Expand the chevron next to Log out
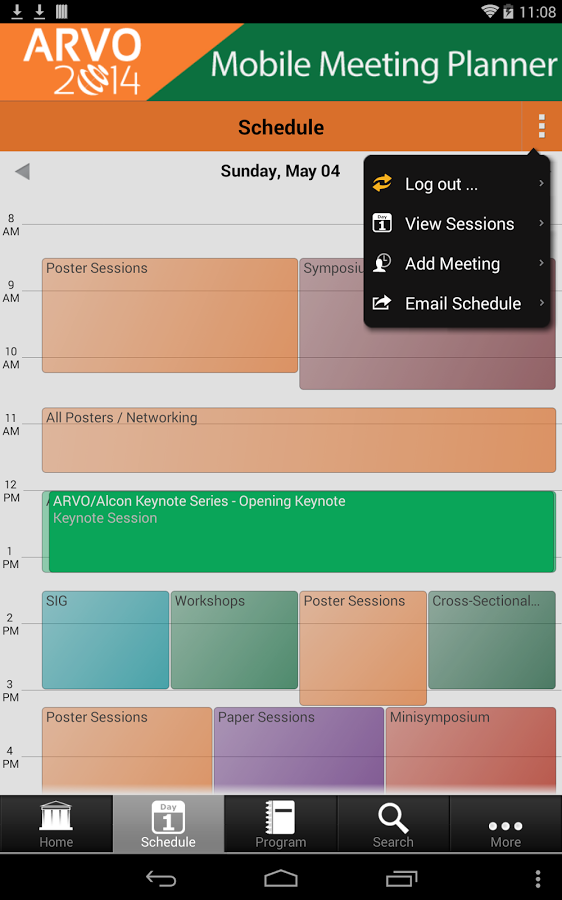The image size is (562, 900). tap(541, 183)
